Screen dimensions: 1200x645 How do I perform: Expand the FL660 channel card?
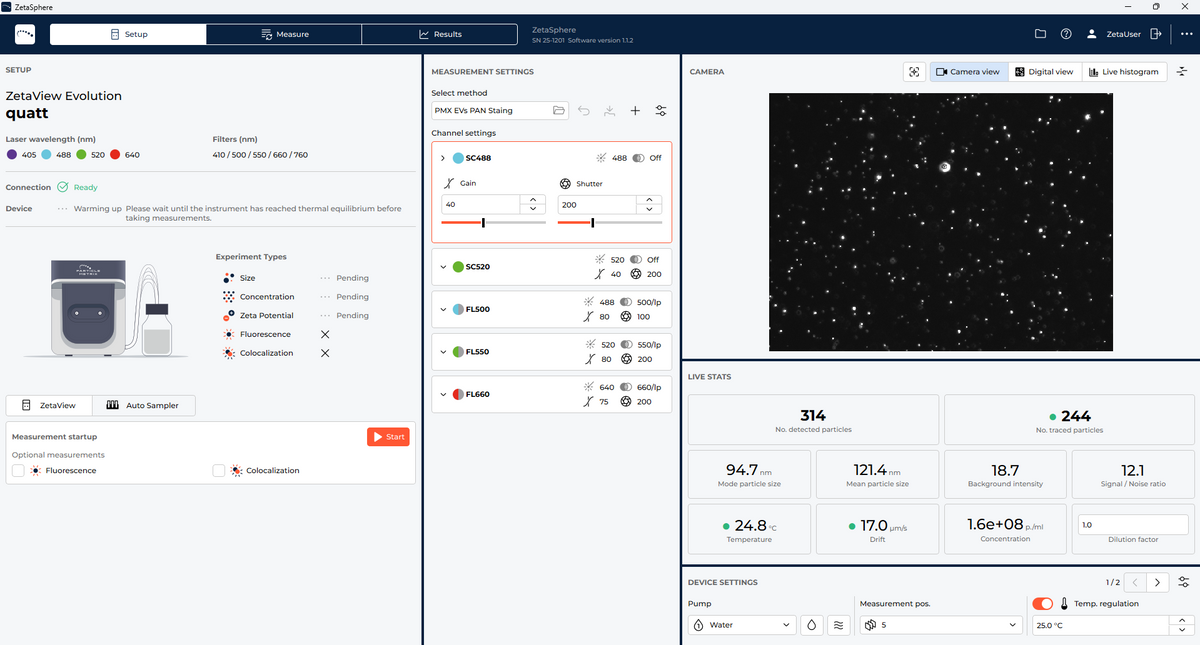pyautogui.click(x=443, y=394)
